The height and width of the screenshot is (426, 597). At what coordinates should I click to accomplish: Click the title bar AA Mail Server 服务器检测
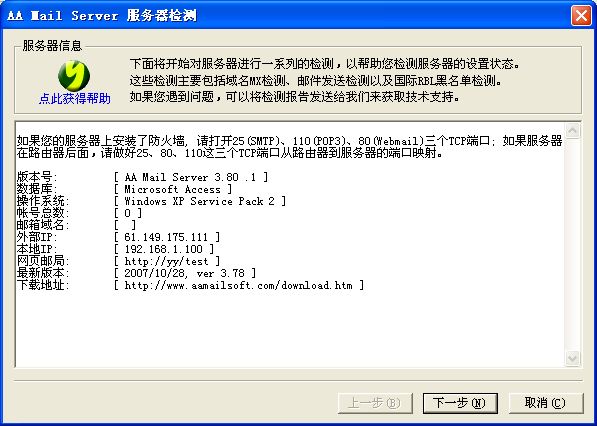[102, 16]
